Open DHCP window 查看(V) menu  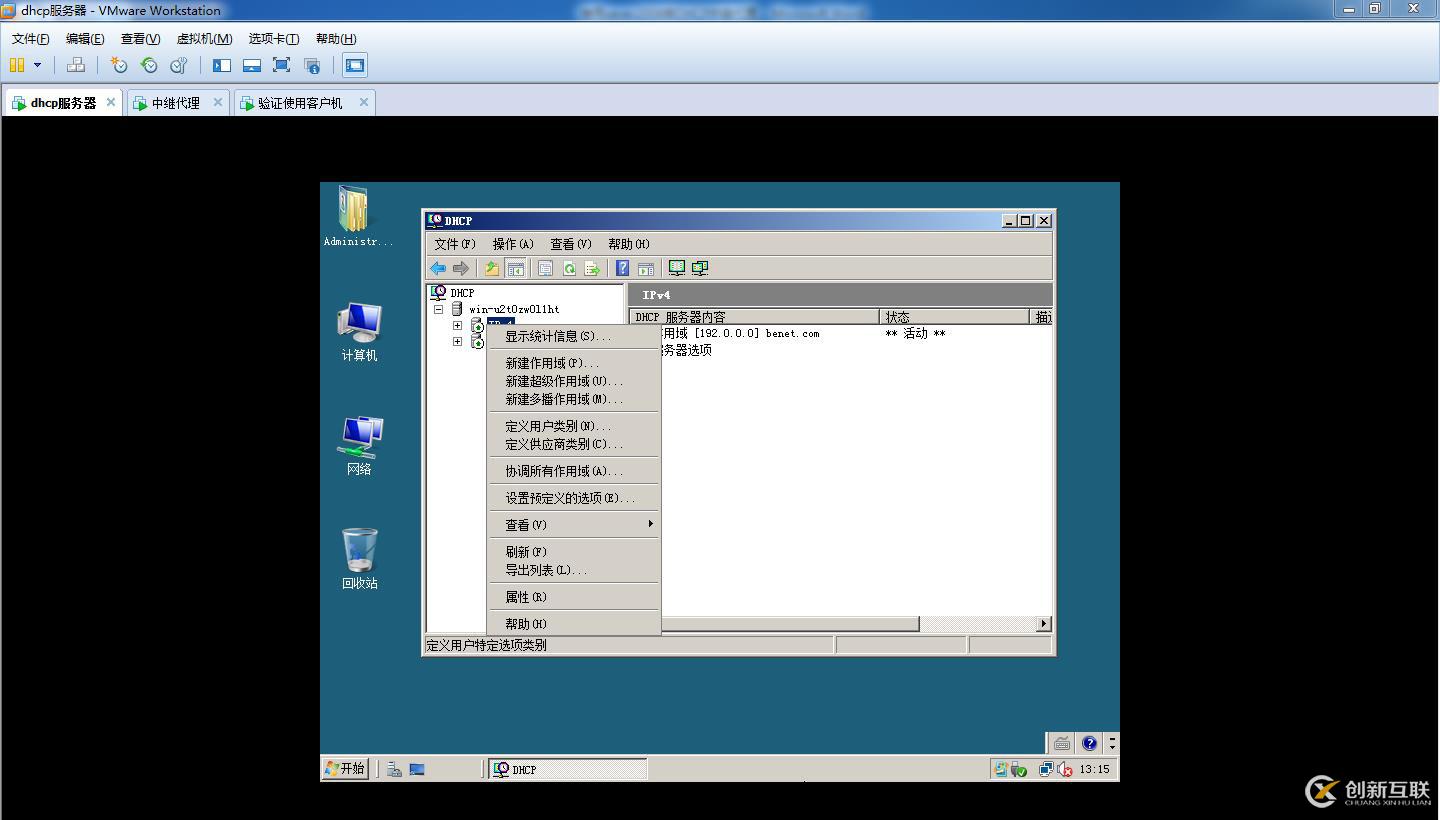pyautogui.click(x=571, y=244)
